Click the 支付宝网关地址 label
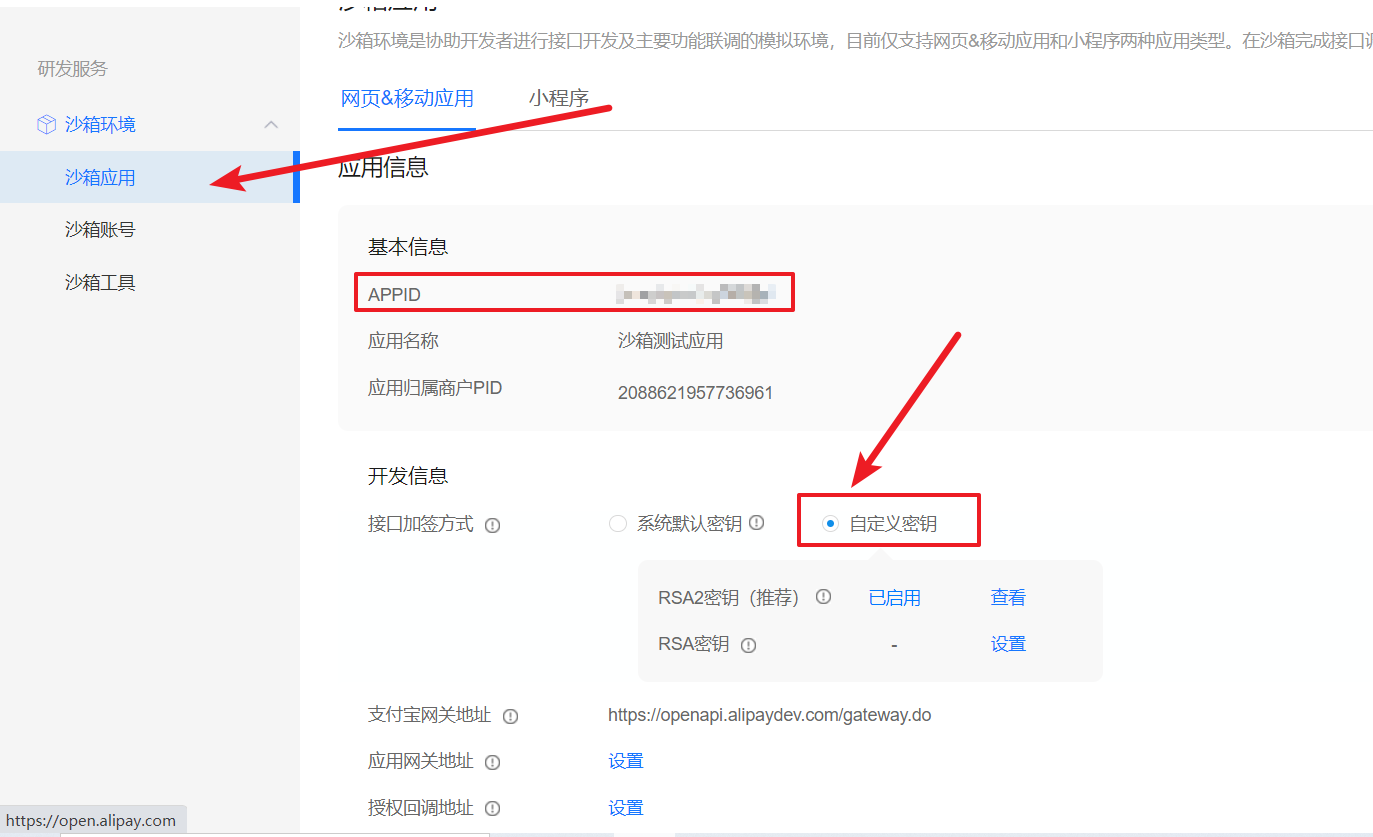Viewport: 1373px width, 837px height. [x=429, y=715]
